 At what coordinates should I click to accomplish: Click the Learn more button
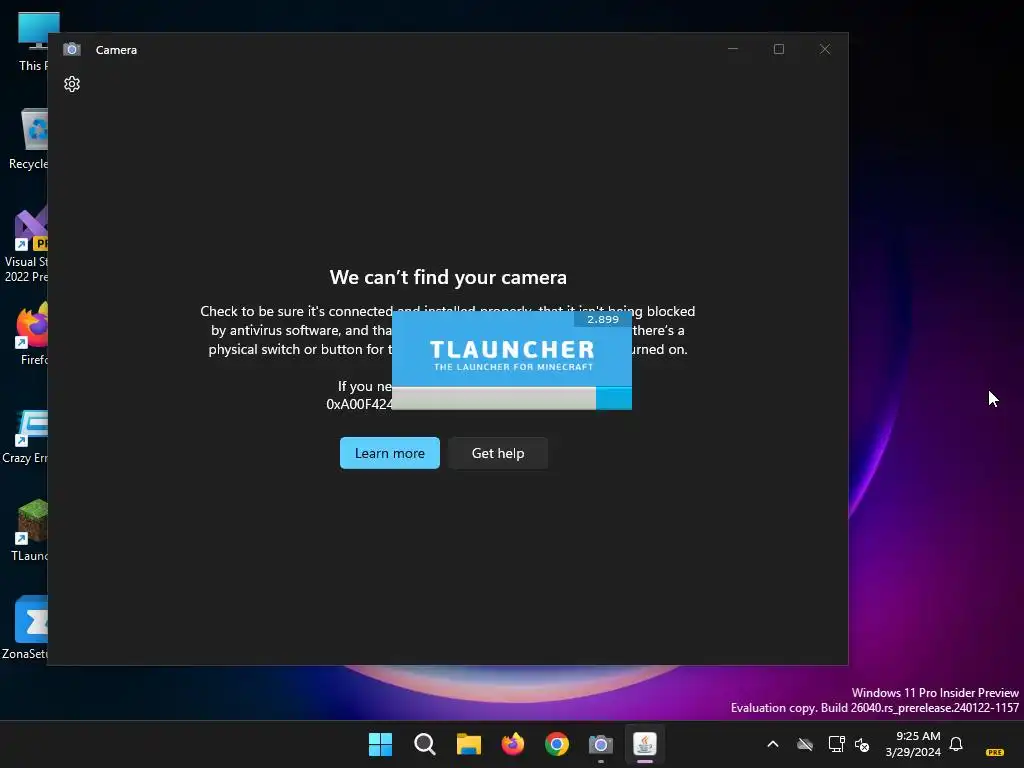pyautogui.click(x=390, y=453)
